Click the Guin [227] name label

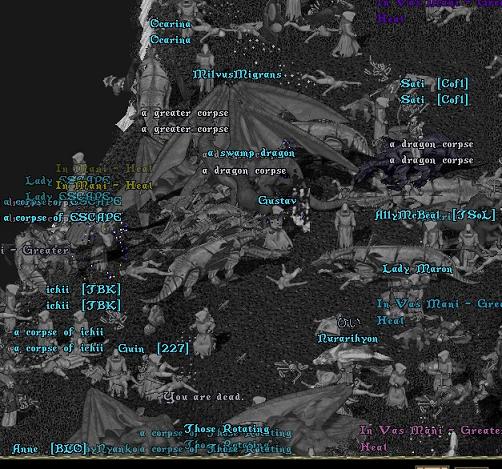click(x=153, y=349)
